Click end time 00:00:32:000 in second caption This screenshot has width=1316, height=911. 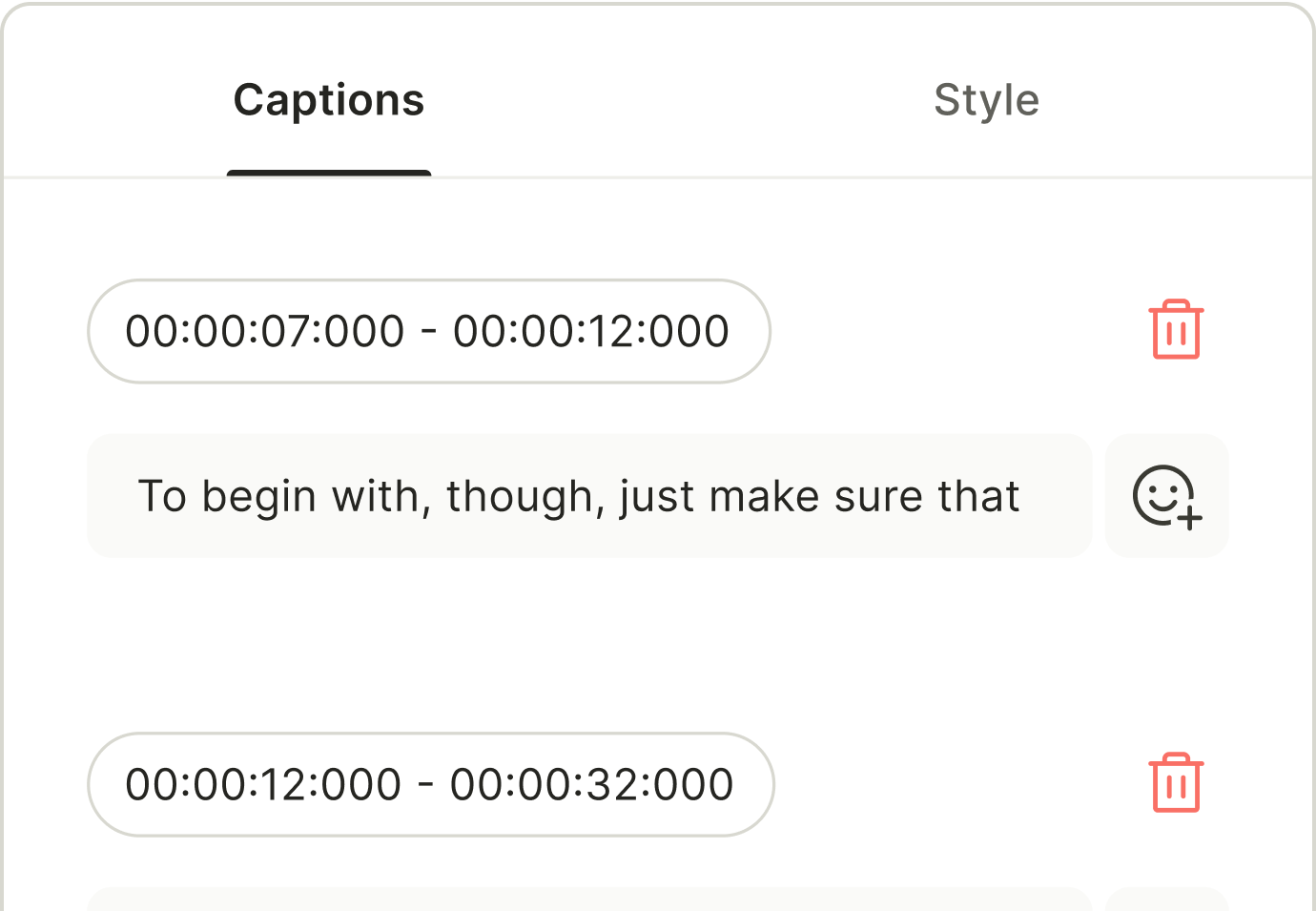[592, 784]
